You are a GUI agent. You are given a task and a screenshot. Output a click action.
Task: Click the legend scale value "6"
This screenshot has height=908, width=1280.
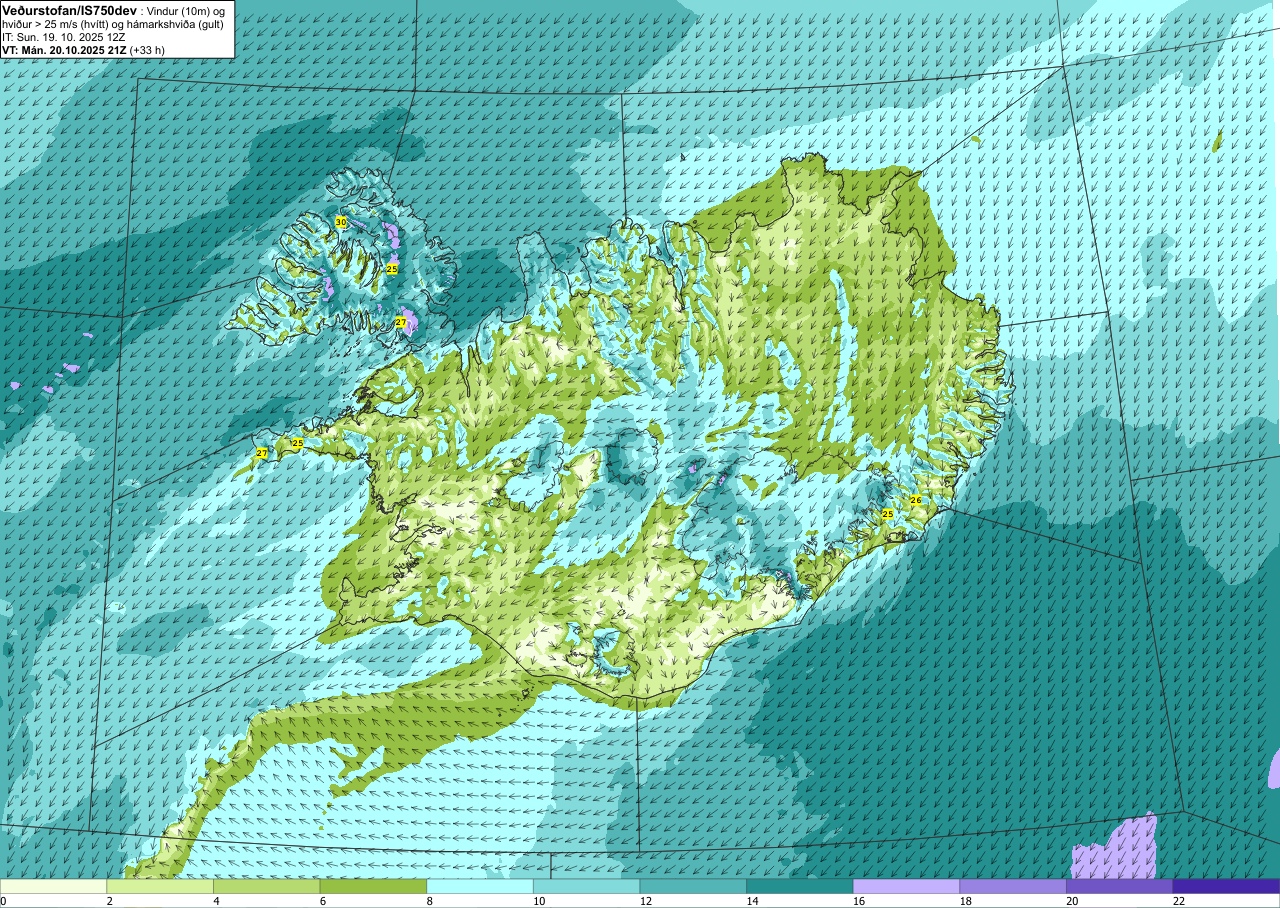click(322, 901)
